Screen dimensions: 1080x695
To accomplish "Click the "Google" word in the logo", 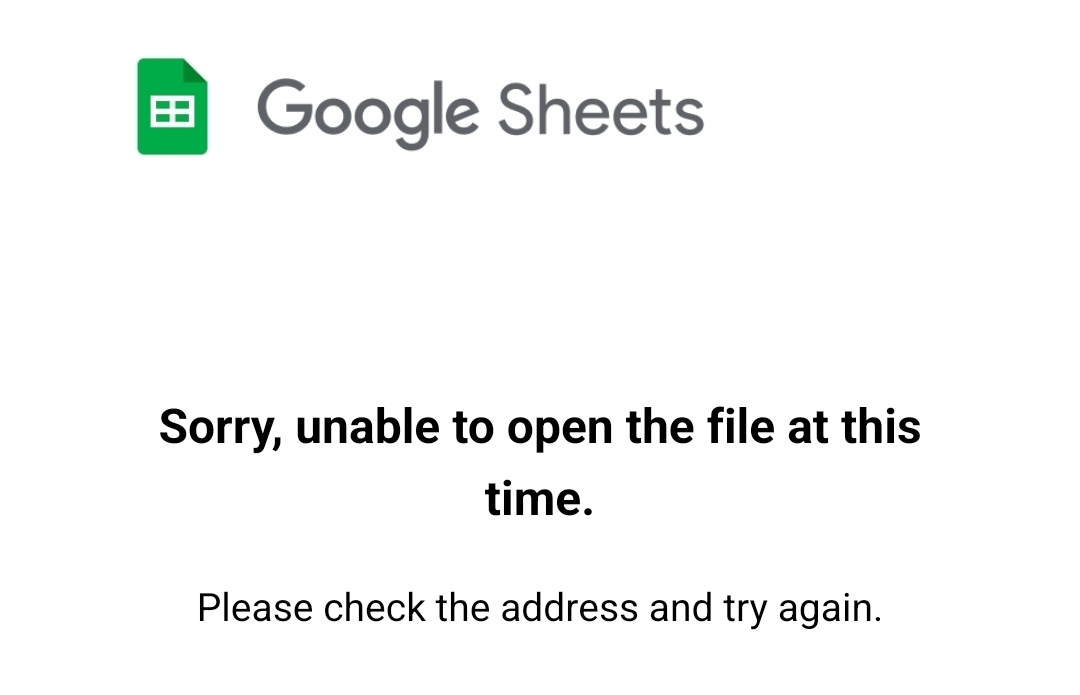I will (x=366, y=110).
